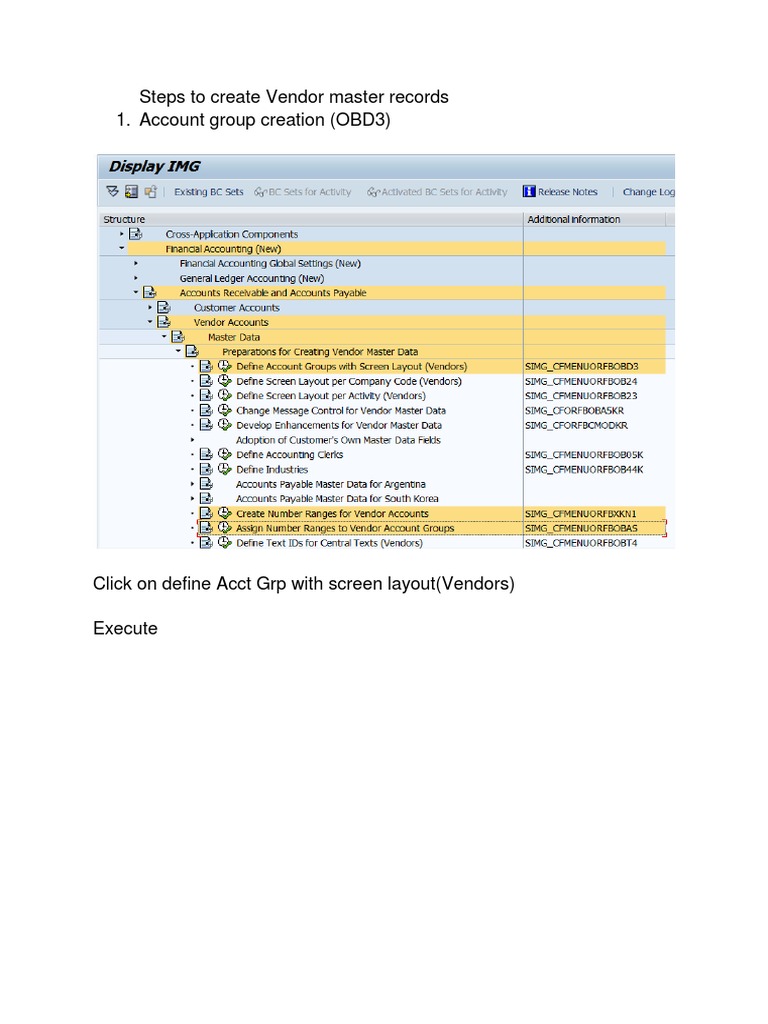Click SIMG_CFMENUORFBOB44K cell
Screen dimensions: 768x1024
coord(584,470)
